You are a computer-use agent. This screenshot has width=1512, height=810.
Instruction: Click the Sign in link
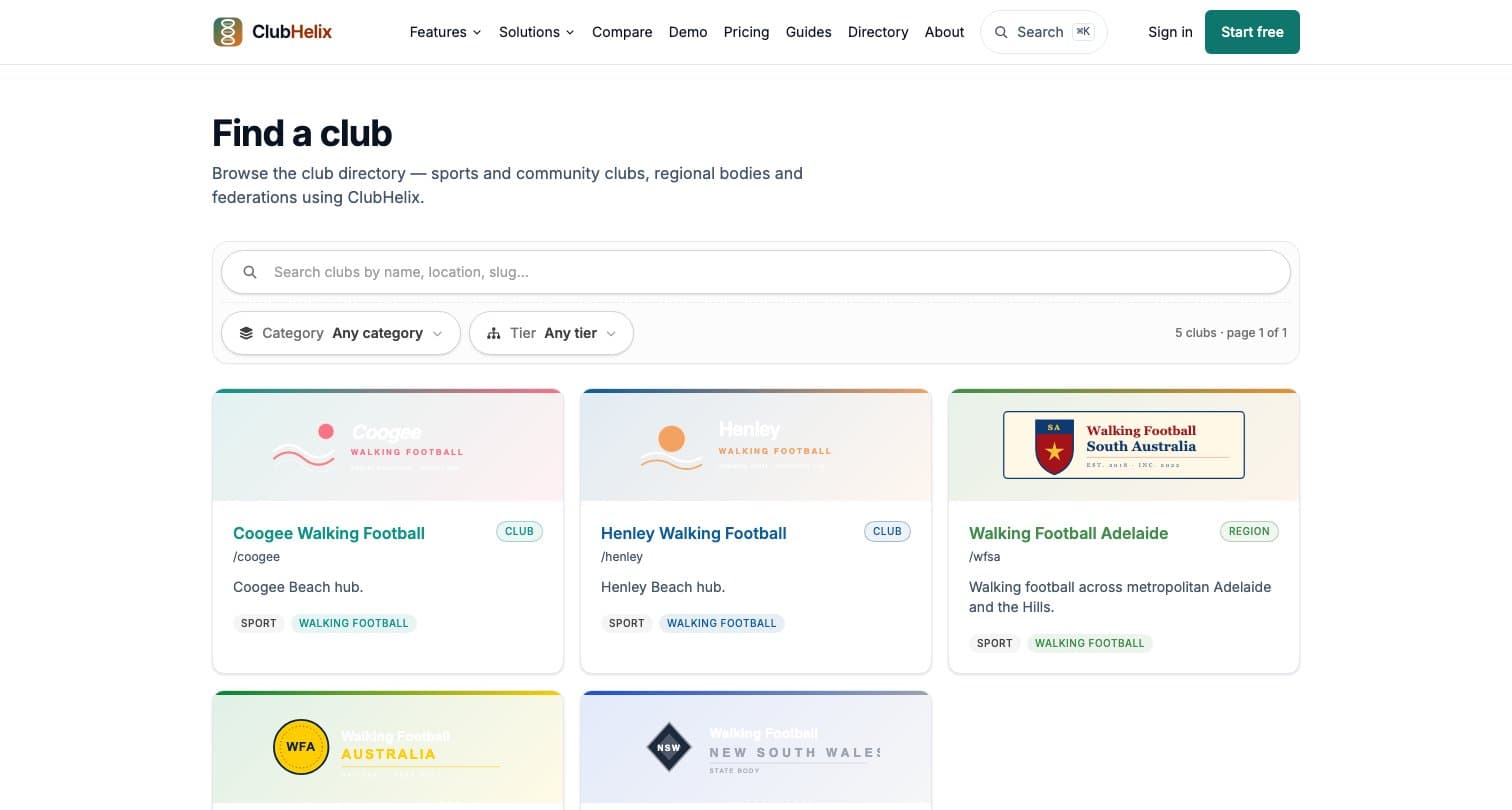(1171, 32)
